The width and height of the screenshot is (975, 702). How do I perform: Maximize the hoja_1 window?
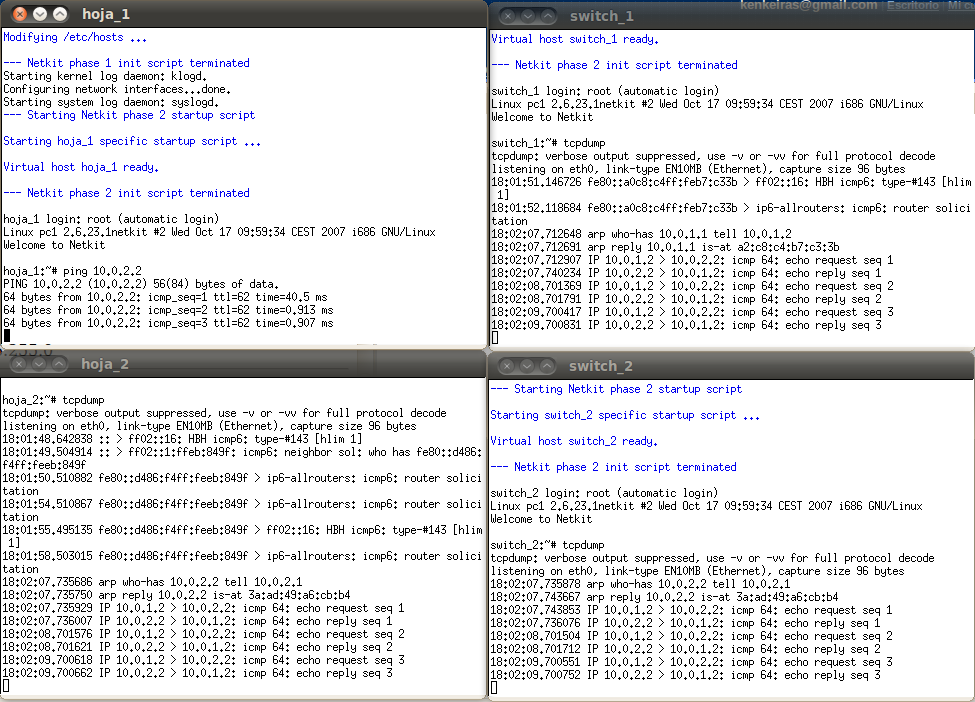click(x=60, y=14)
